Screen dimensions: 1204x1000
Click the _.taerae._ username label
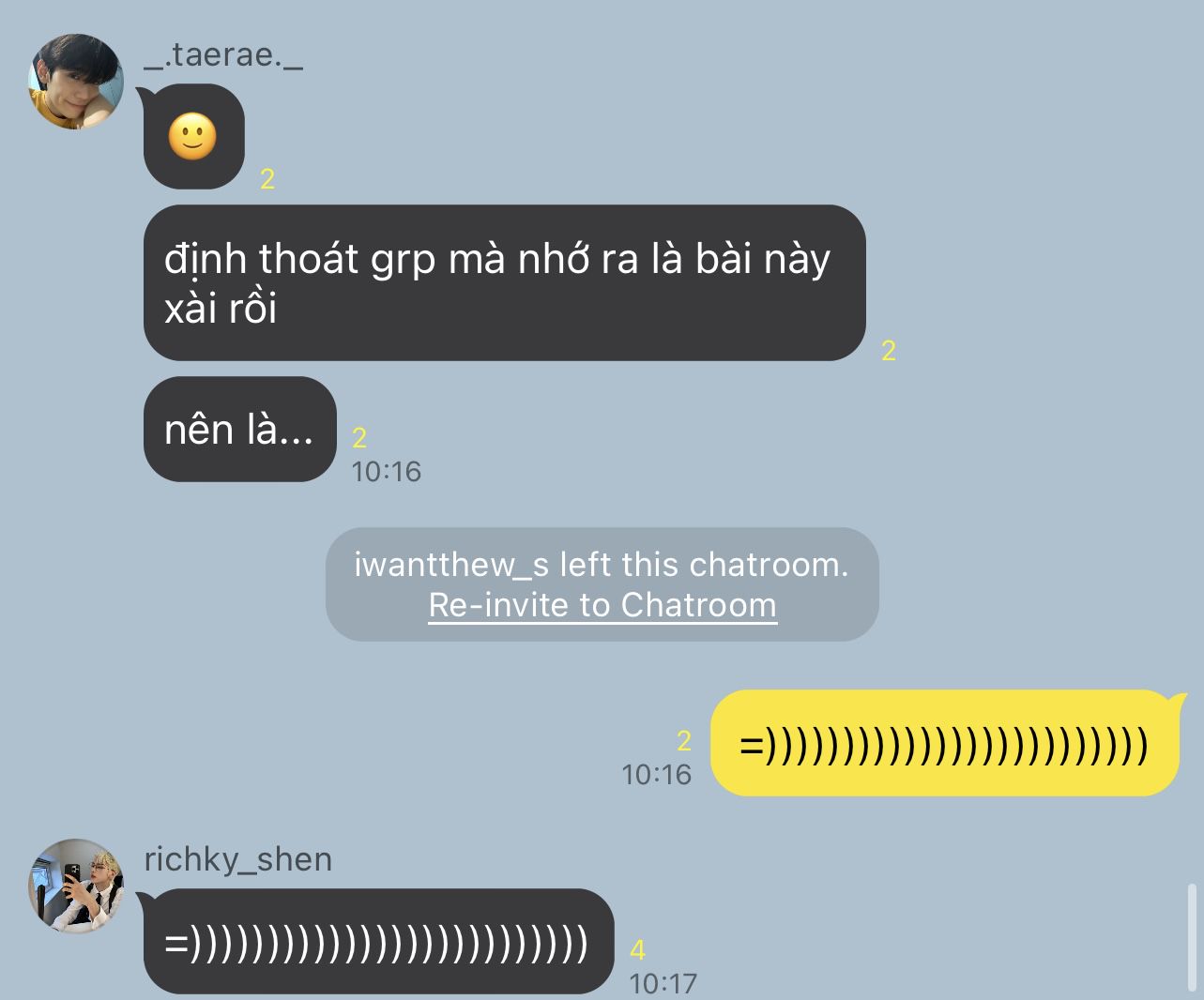223,55
